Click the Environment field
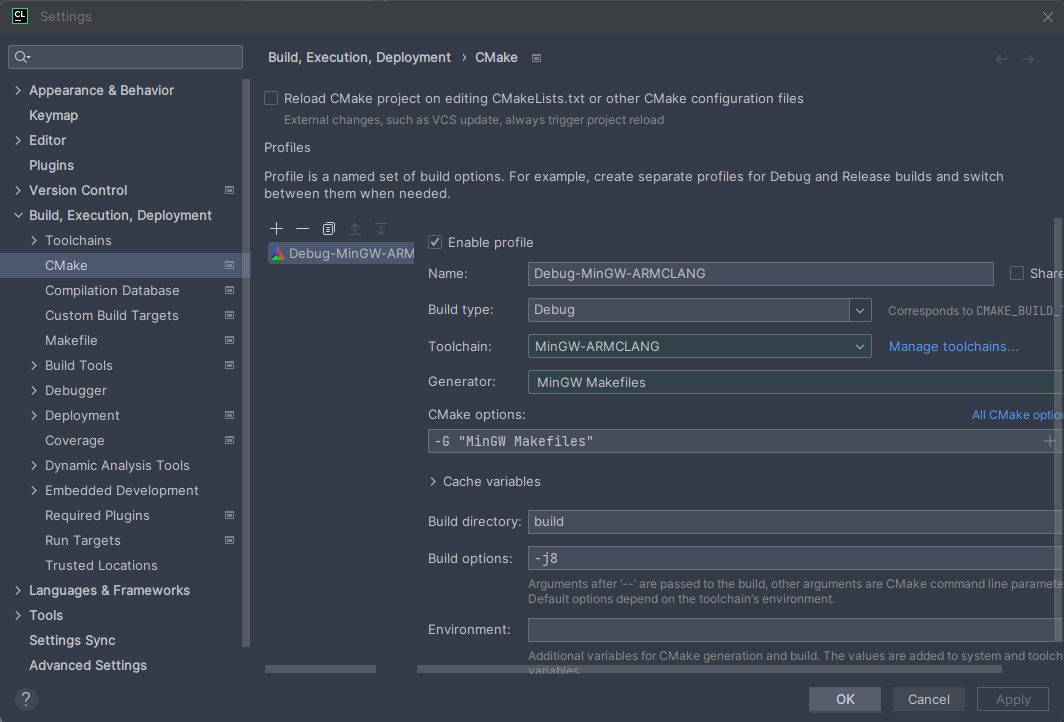Image resolution: width=1064 pixels, height=722 pixels. (x=795, y=630)
